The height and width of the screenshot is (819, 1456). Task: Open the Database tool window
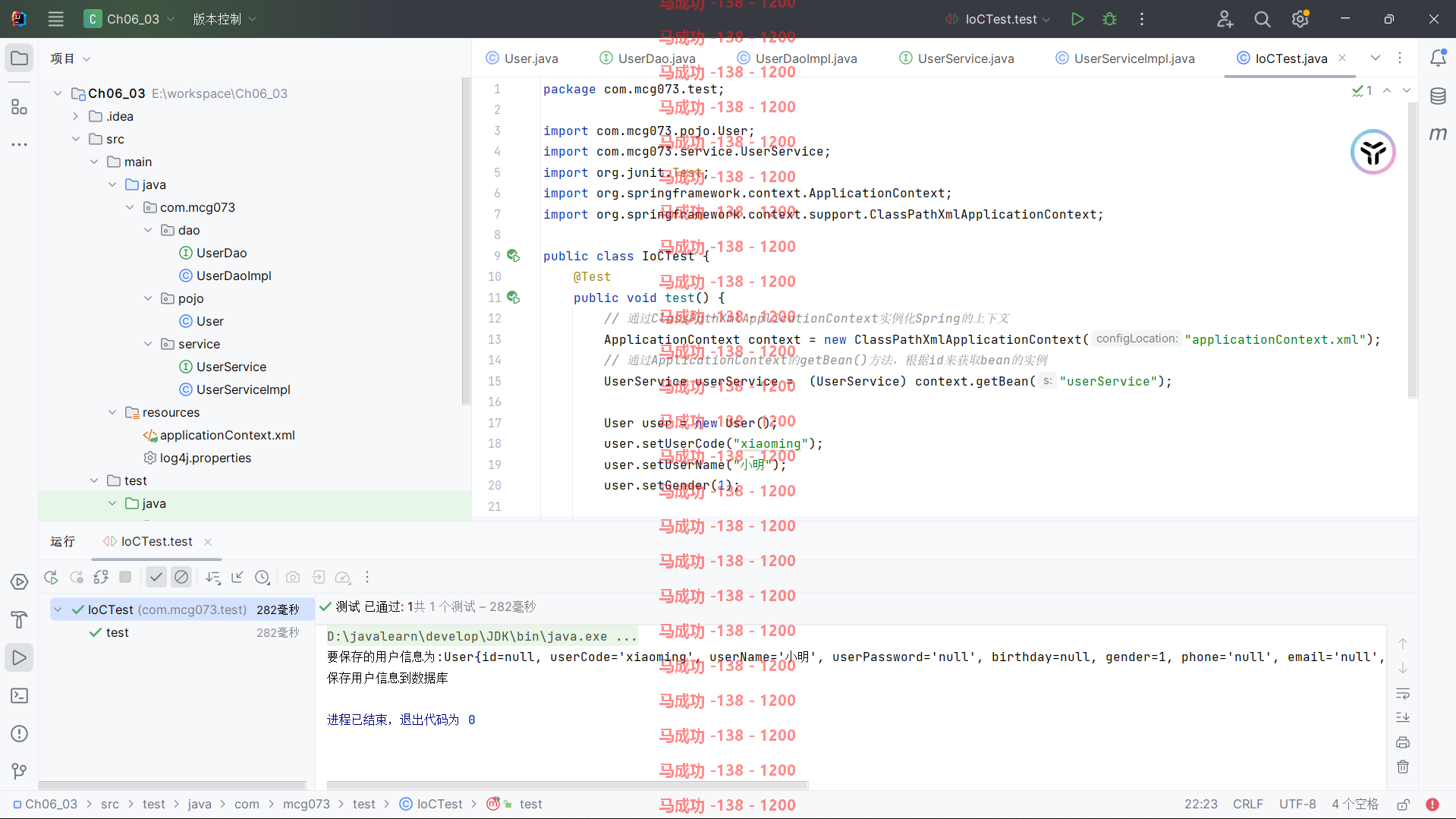(1438, 96)
